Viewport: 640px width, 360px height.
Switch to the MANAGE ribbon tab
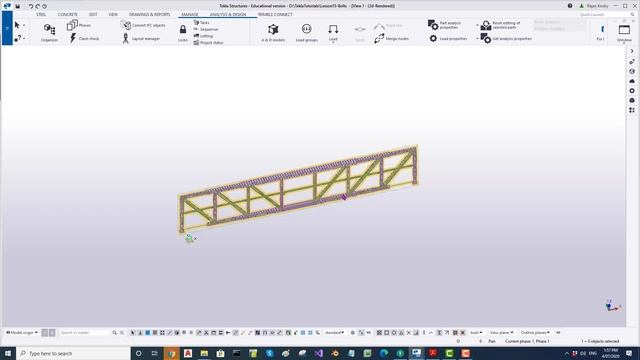pos(190,14)
